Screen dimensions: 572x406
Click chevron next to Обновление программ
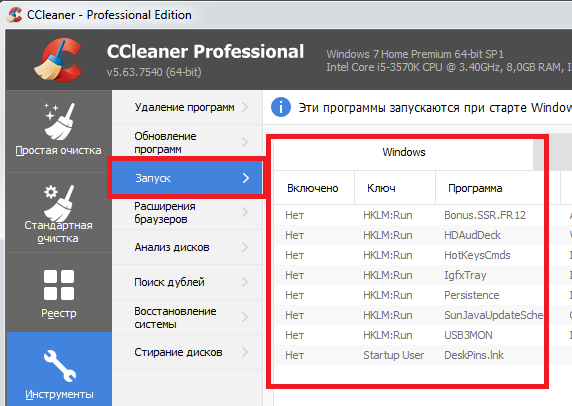click(246, 142)
